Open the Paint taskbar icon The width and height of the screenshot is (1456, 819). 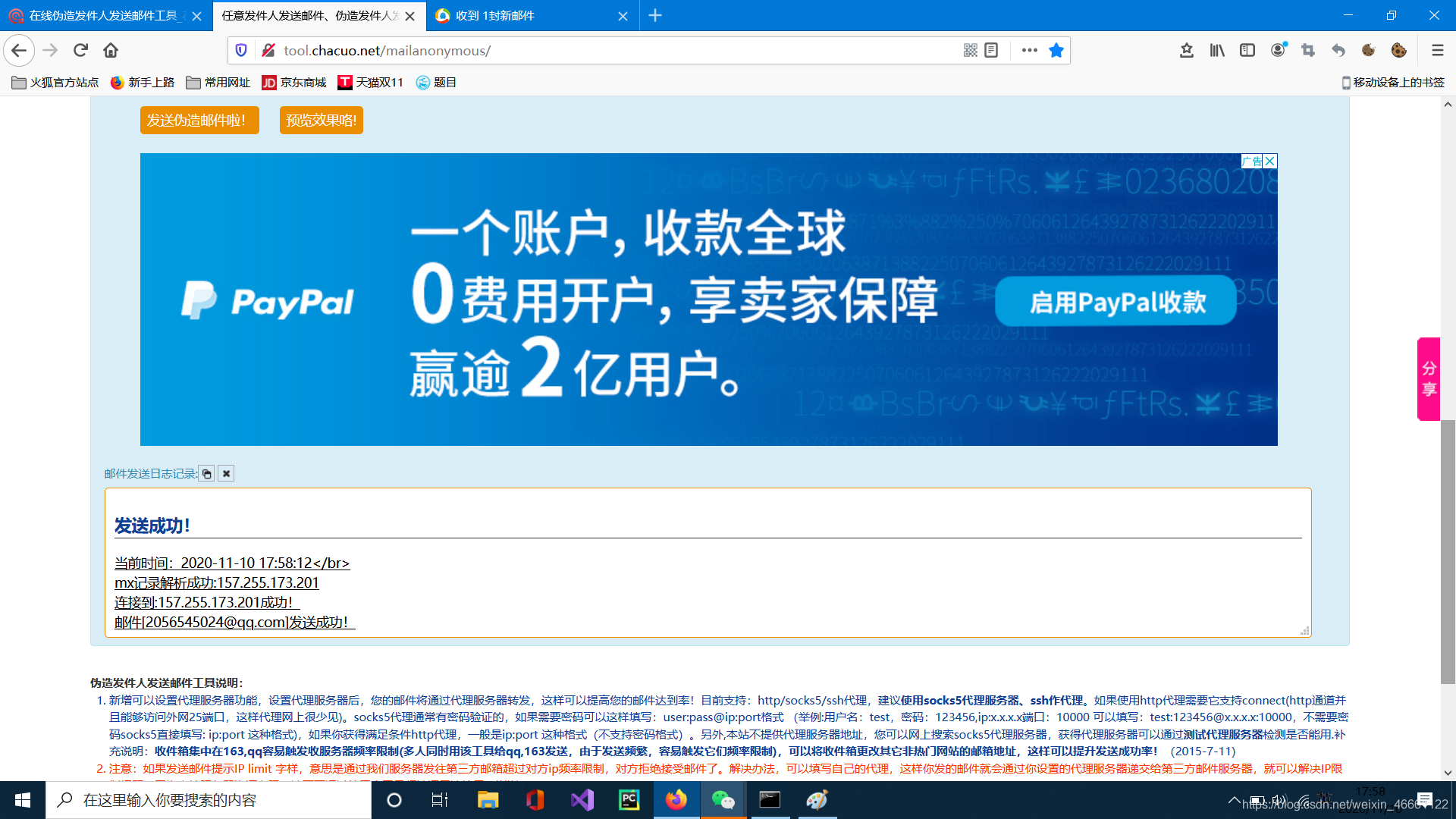(817, 800)
